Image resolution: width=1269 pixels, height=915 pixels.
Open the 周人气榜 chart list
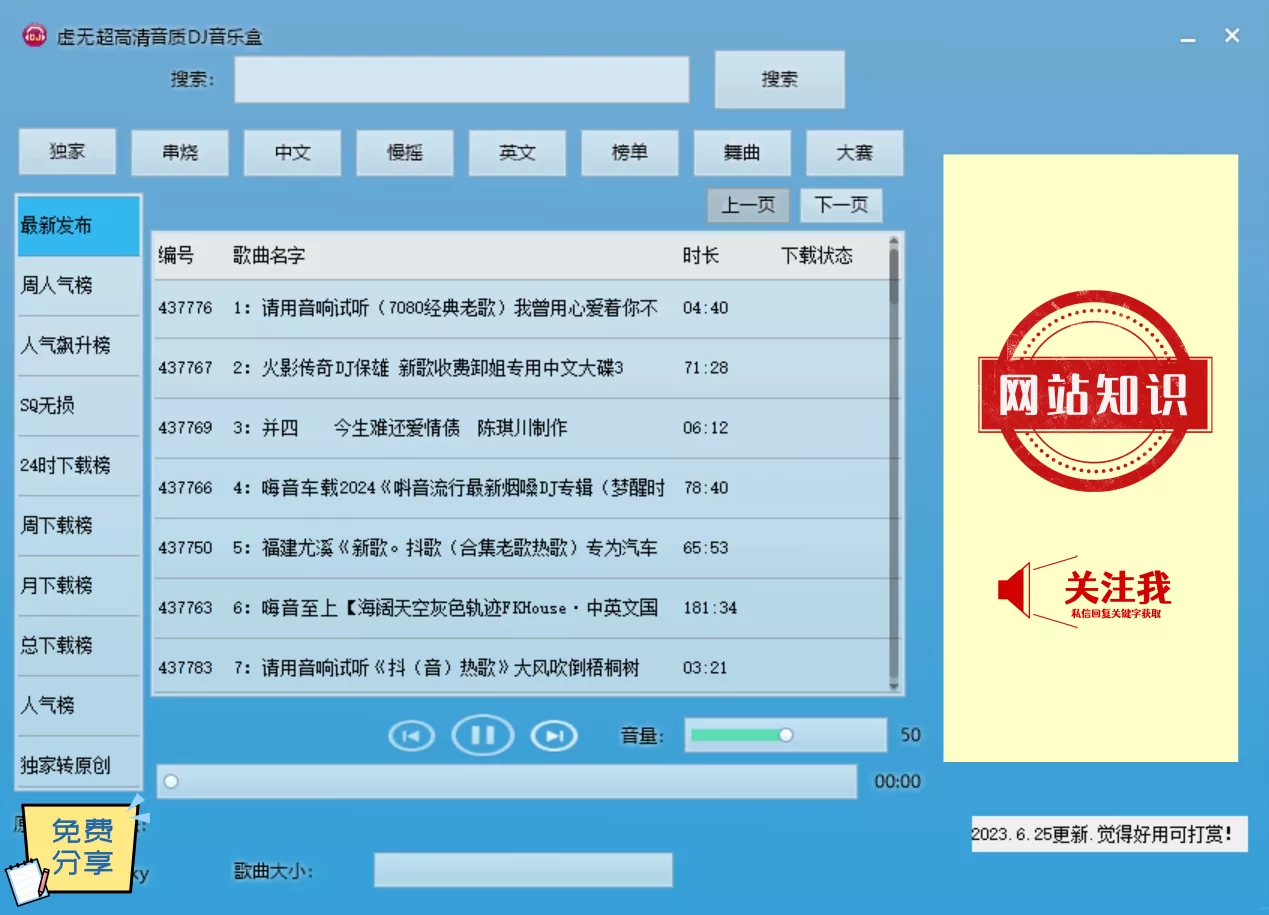(79, 286)
